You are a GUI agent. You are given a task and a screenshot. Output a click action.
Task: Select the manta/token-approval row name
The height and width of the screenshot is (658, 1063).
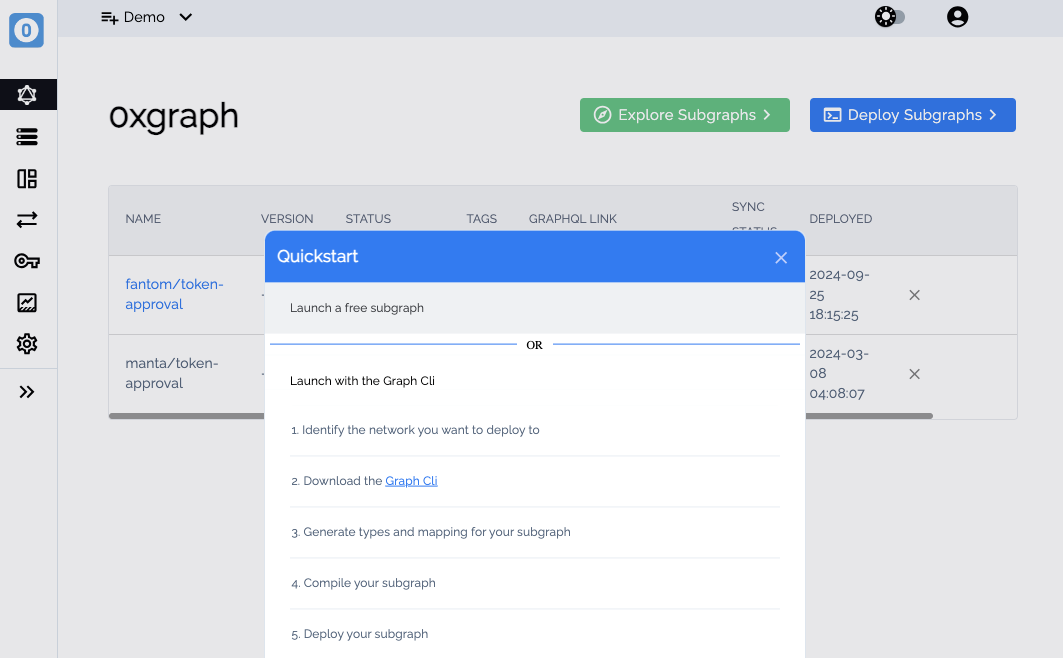coord(172,373)
